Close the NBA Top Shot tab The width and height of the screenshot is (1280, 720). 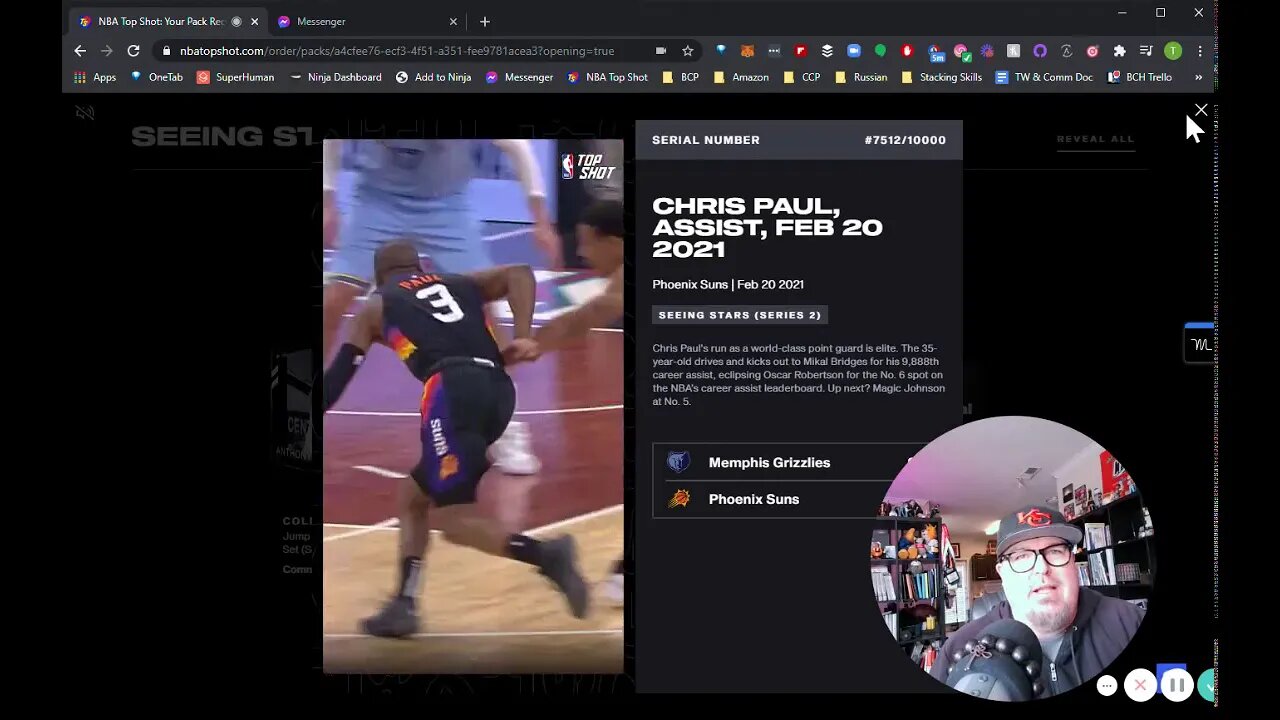tap(255, 21)
